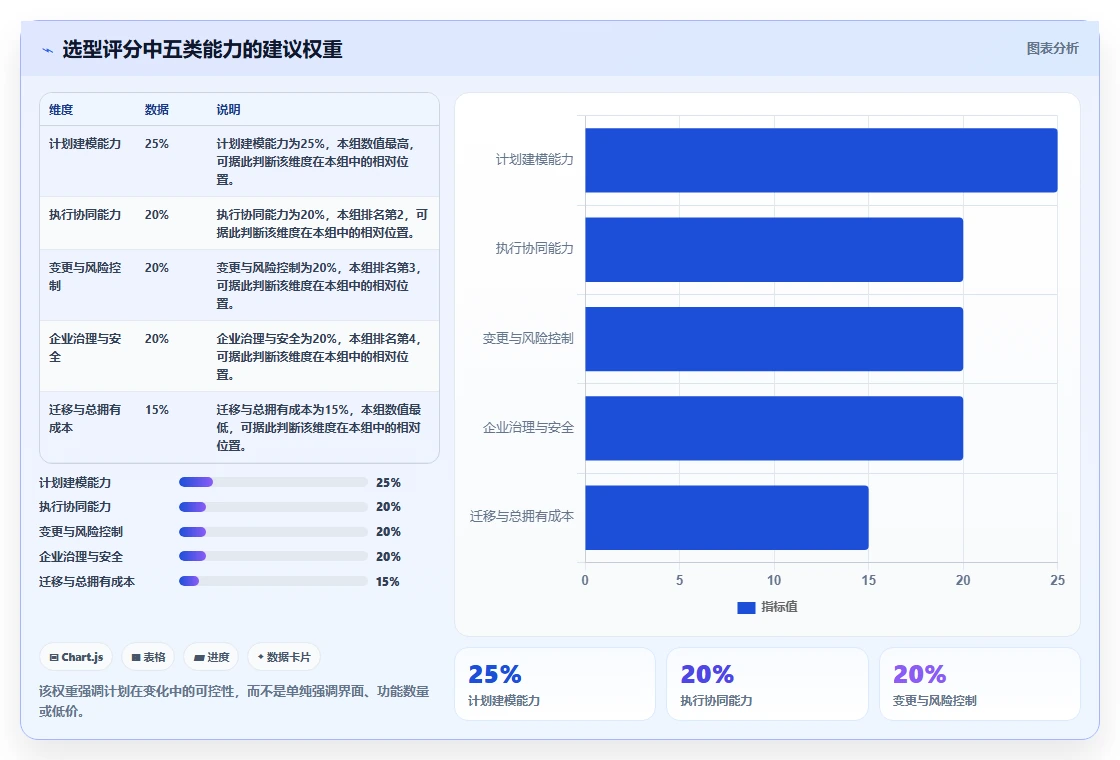
Task: Click the 迁移与总拥有成本 chart bar
Action: coord(727,517)
